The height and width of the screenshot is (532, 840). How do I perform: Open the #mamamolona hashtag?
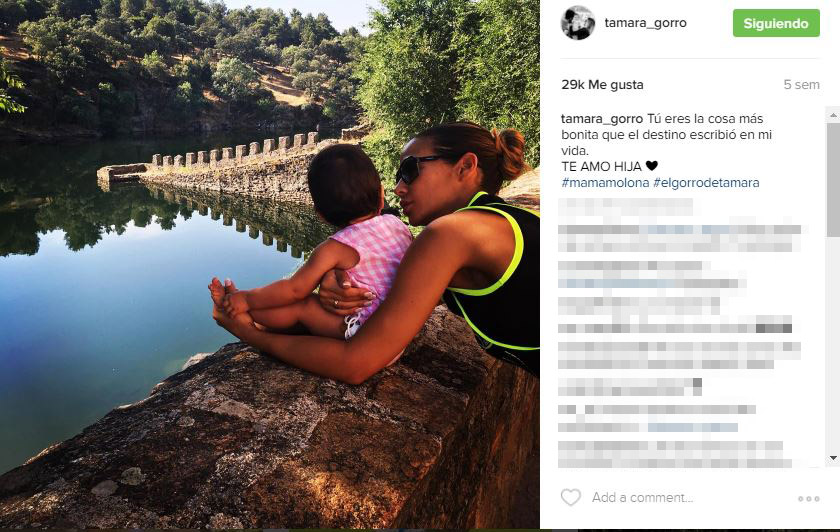coord(605,183)
